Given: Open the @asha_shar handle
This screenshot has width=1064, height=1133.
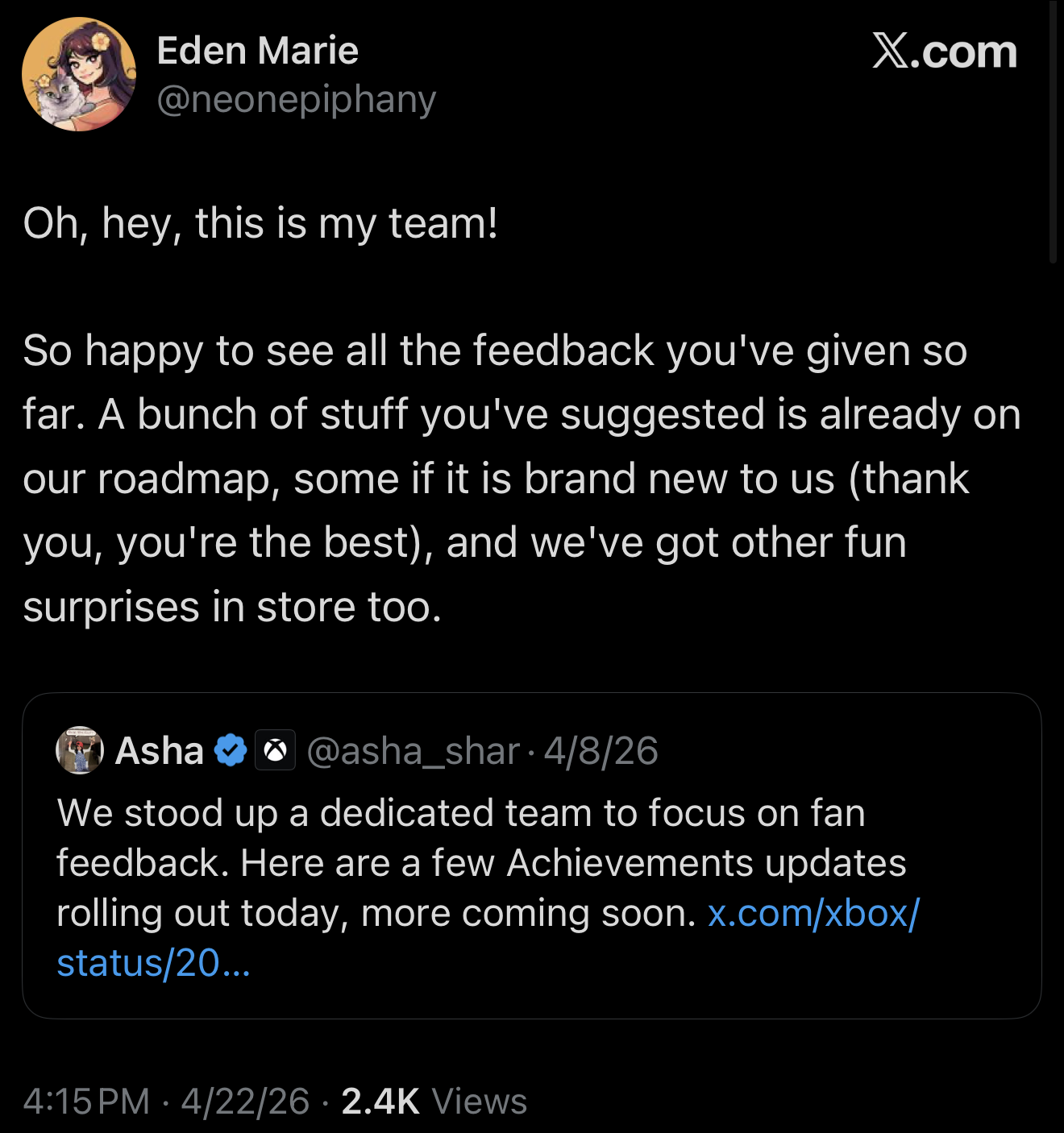Looking at the screenshot, I should (x=413, y=751).
